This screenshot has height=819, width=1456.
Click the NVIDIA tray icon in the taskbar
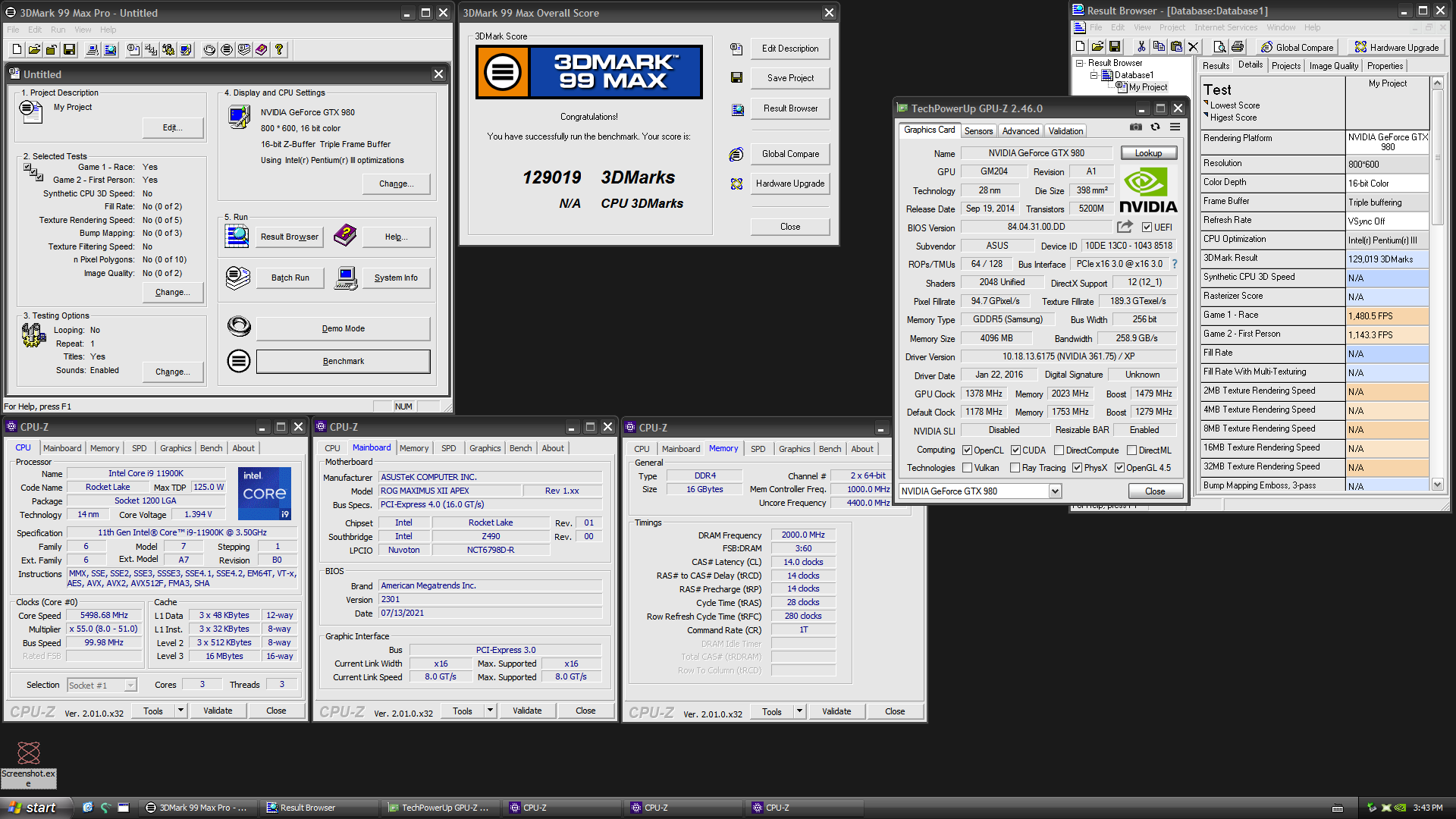(1400, 808)
